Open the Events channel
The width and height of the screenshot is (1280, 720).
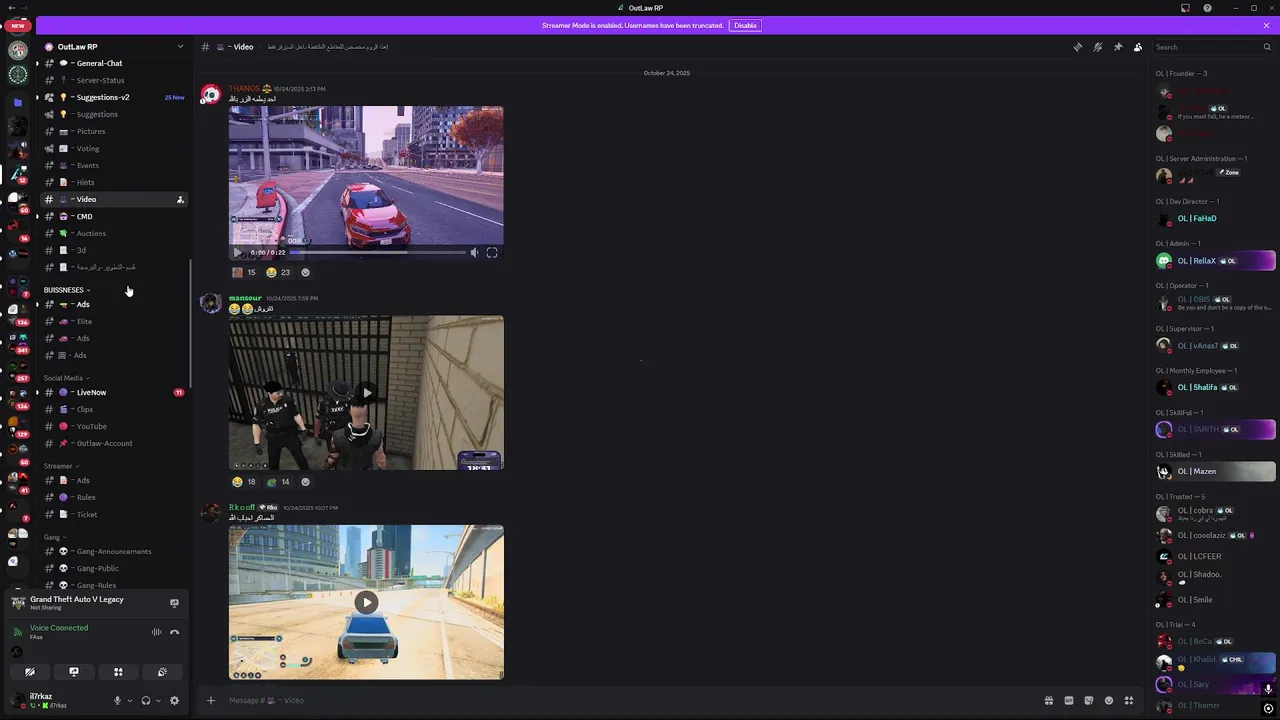[x=112, y=165]
